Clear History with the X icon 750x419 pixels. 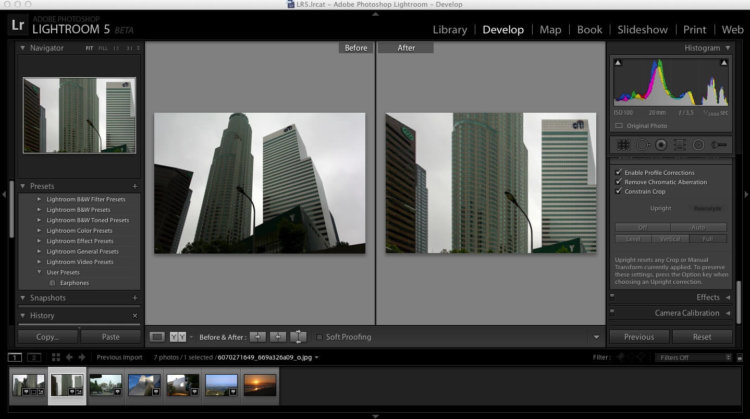(x=135, y=316)
